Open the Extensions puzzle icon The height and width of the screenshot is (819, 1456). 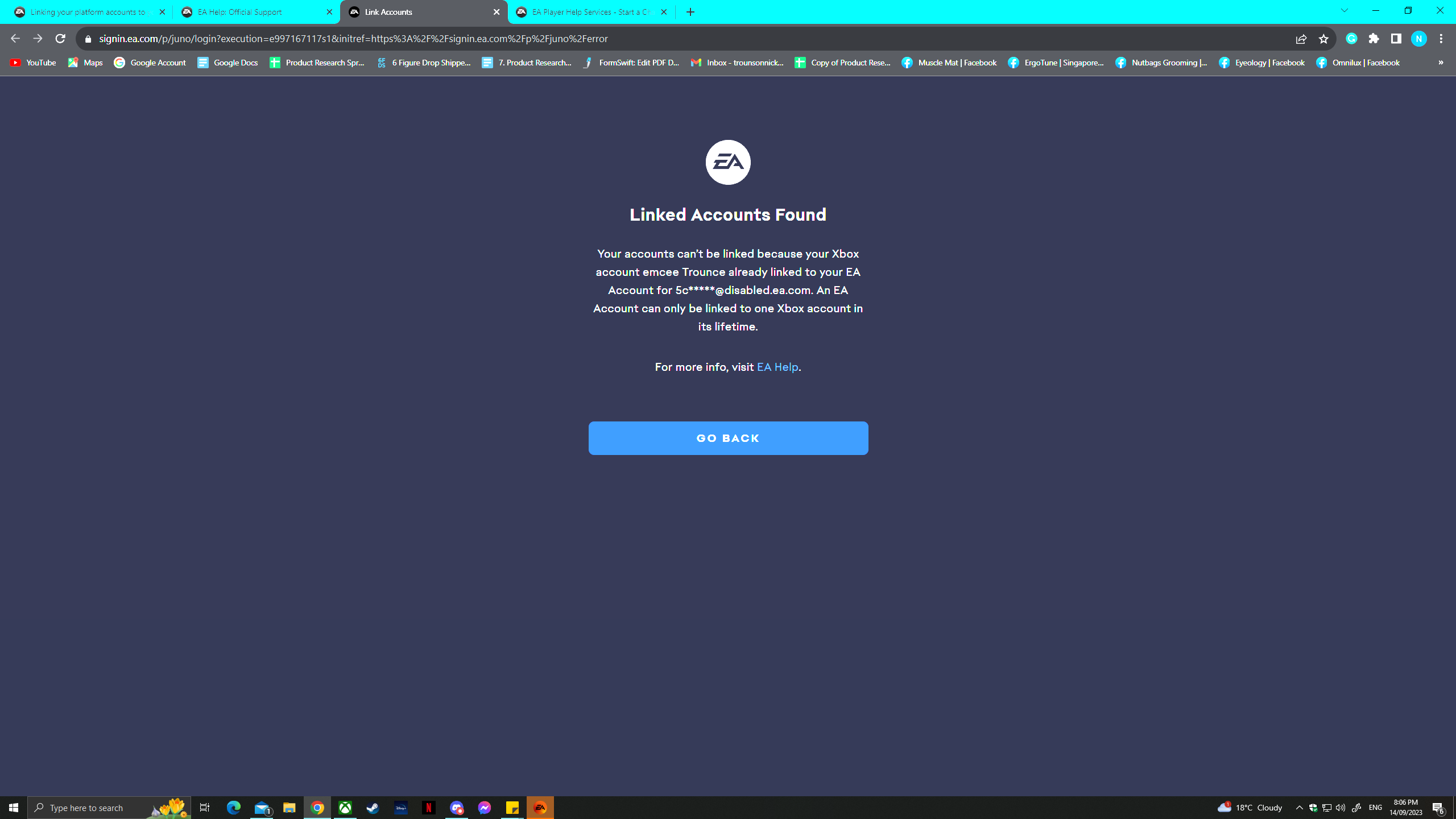[1374, 39]
